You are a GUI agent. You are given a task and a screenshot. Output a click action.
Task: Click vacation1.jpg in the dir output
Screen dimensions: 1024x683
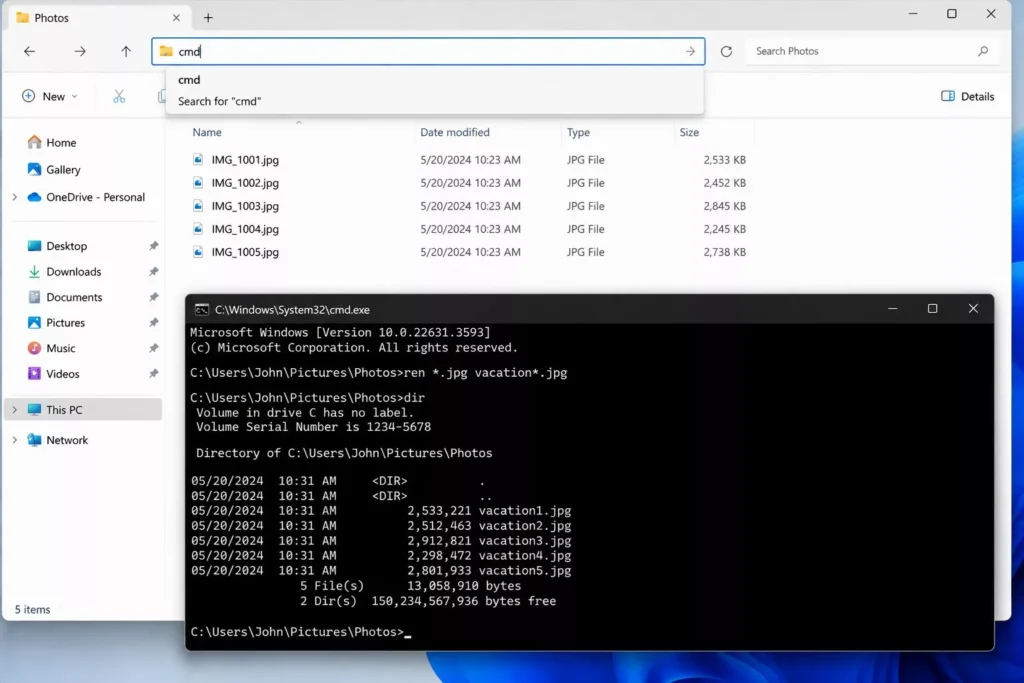[524, 511]
